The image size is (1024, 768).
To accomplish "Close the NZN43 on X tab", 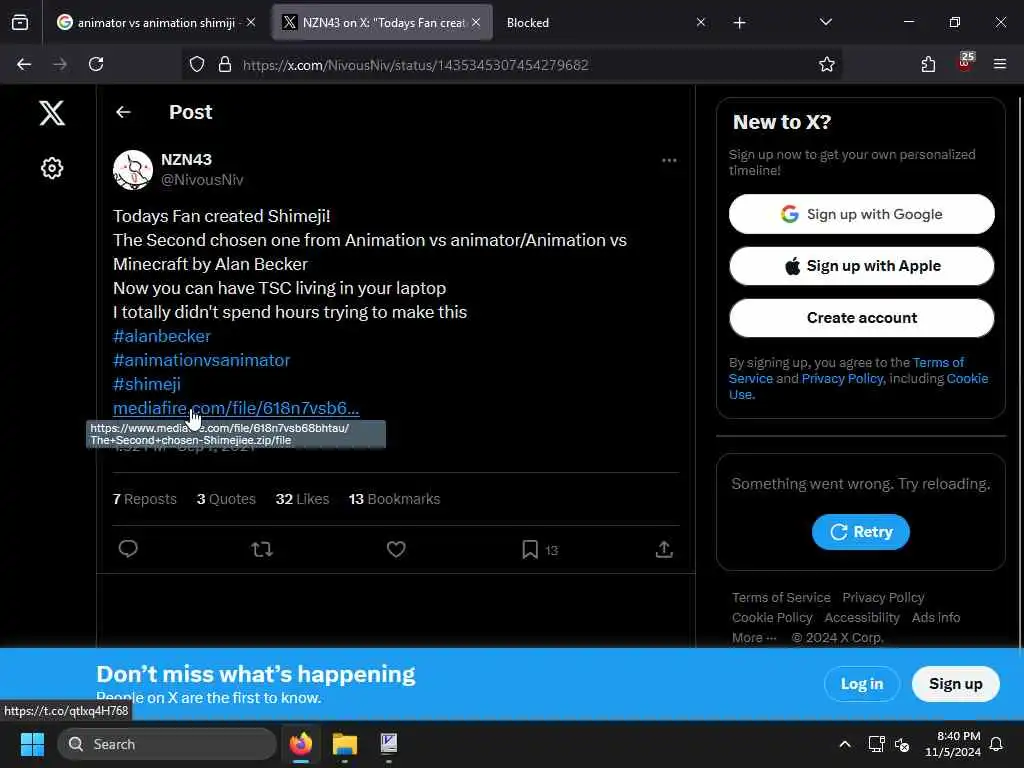I will click(476, 22).
